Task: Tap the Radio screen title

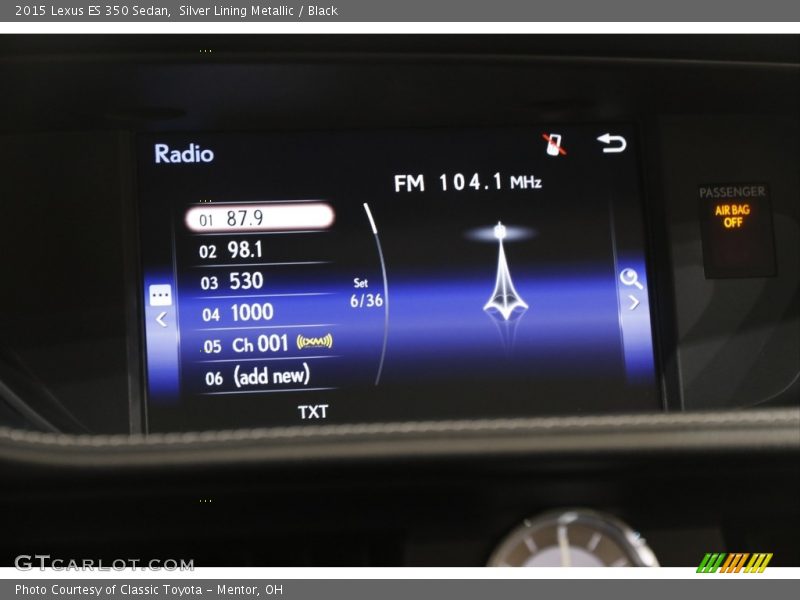Action: pos(184,154)
